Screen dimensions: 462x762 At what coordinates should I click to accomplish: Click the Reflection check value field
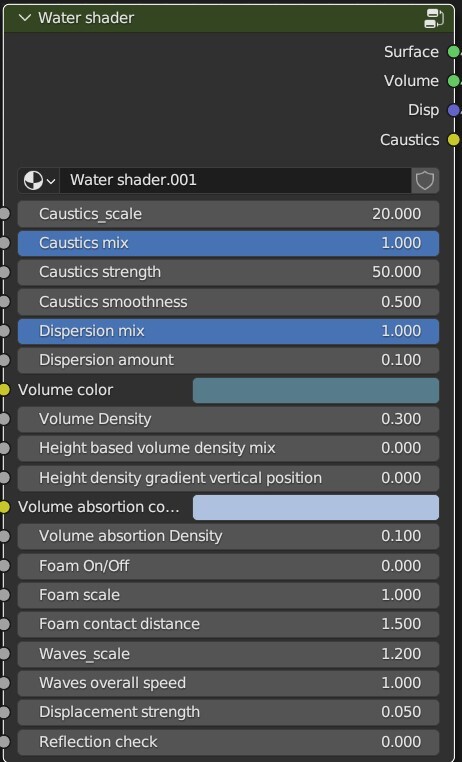(228, 742)
